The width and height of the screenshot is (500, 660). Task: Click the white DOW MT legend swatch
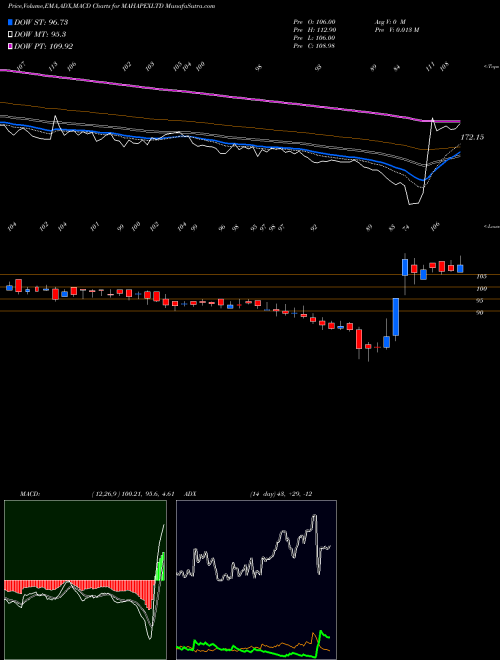[11, 35]
